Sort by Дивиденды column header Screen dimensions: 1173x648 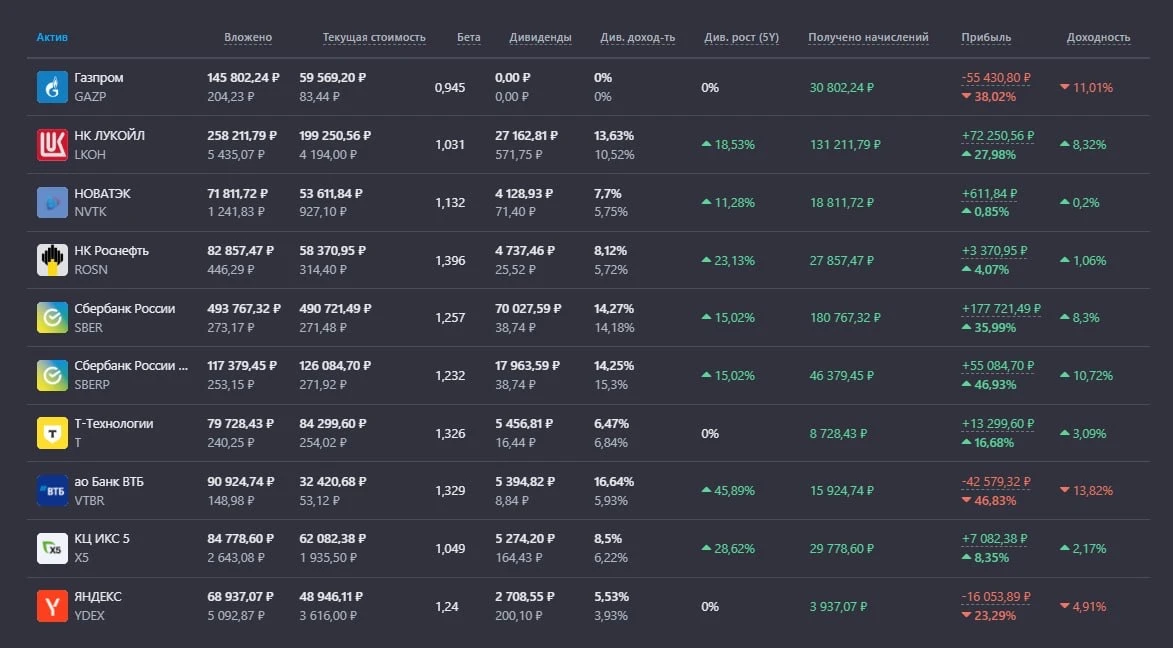[540, 37]
